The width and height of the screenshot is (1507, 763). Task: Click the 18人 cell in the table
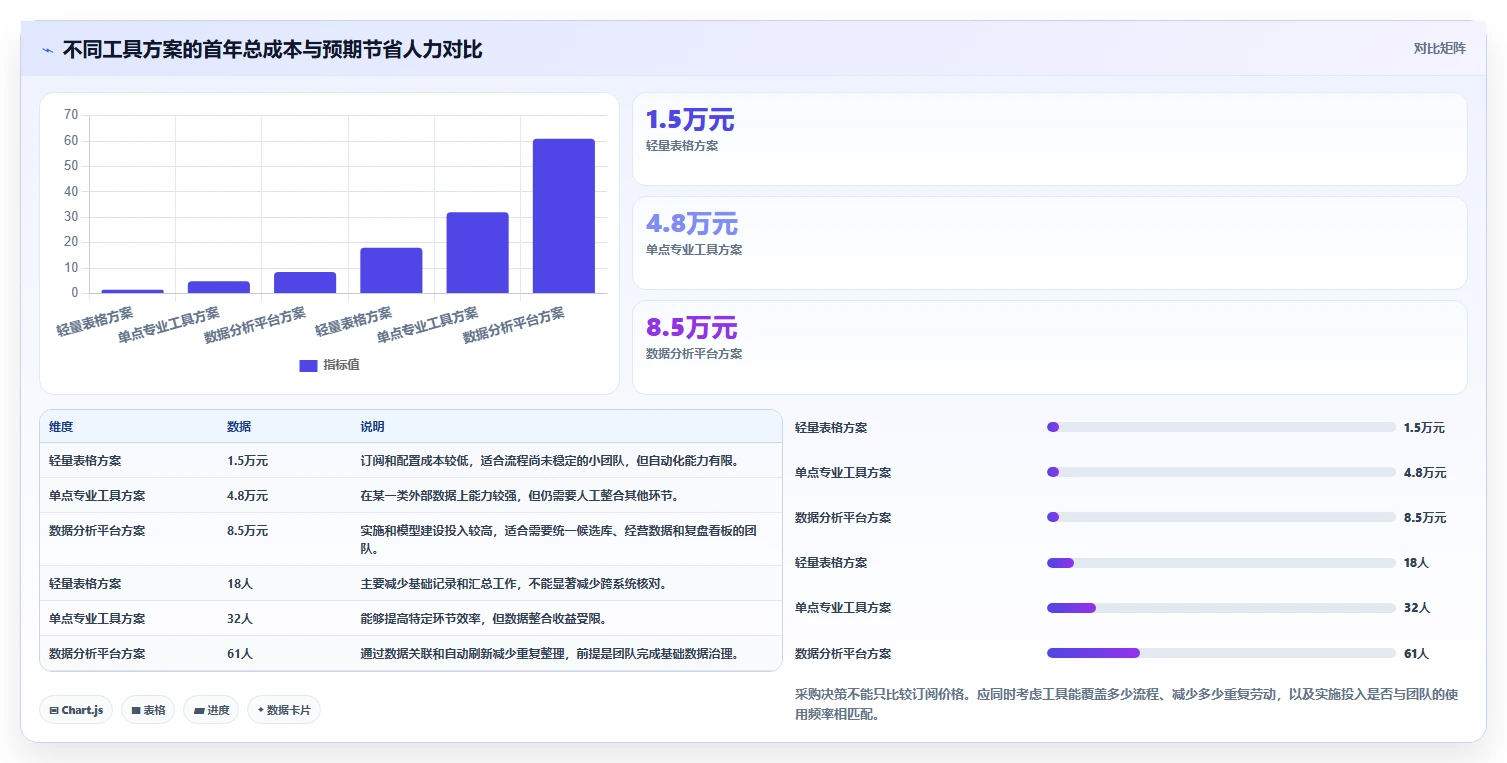[240, 584]
